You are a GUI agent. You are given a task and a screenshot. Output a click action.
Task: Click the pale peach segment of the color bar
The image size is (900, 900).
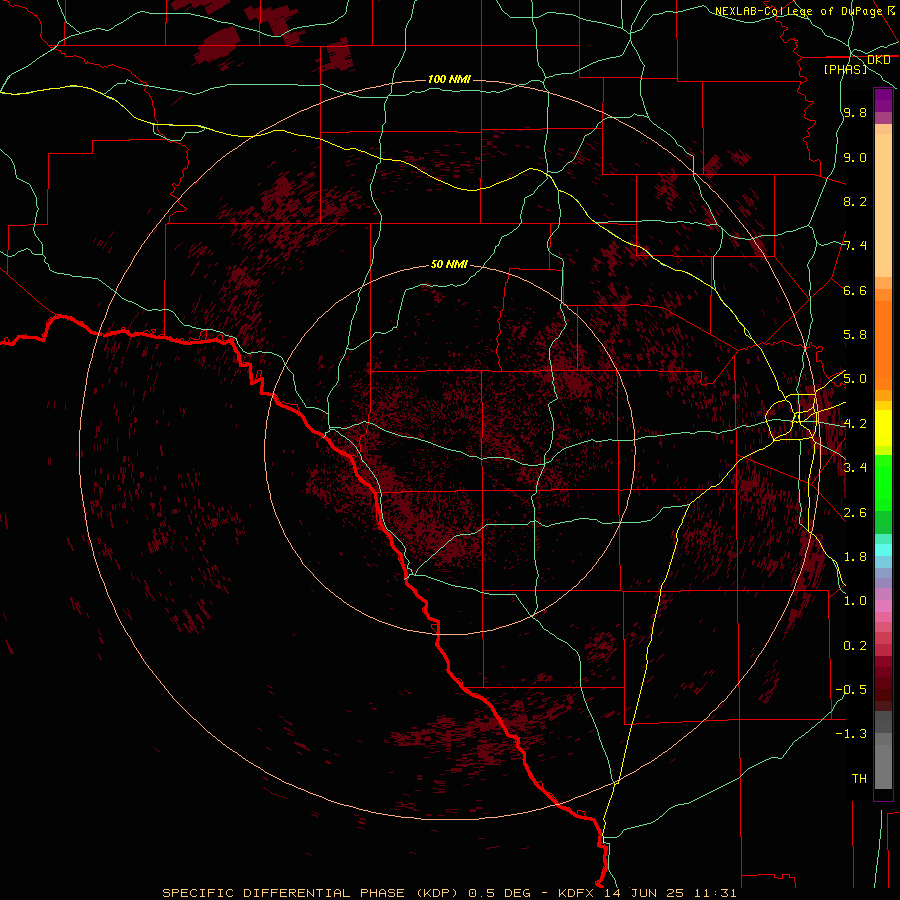click(x=883, y=205)
